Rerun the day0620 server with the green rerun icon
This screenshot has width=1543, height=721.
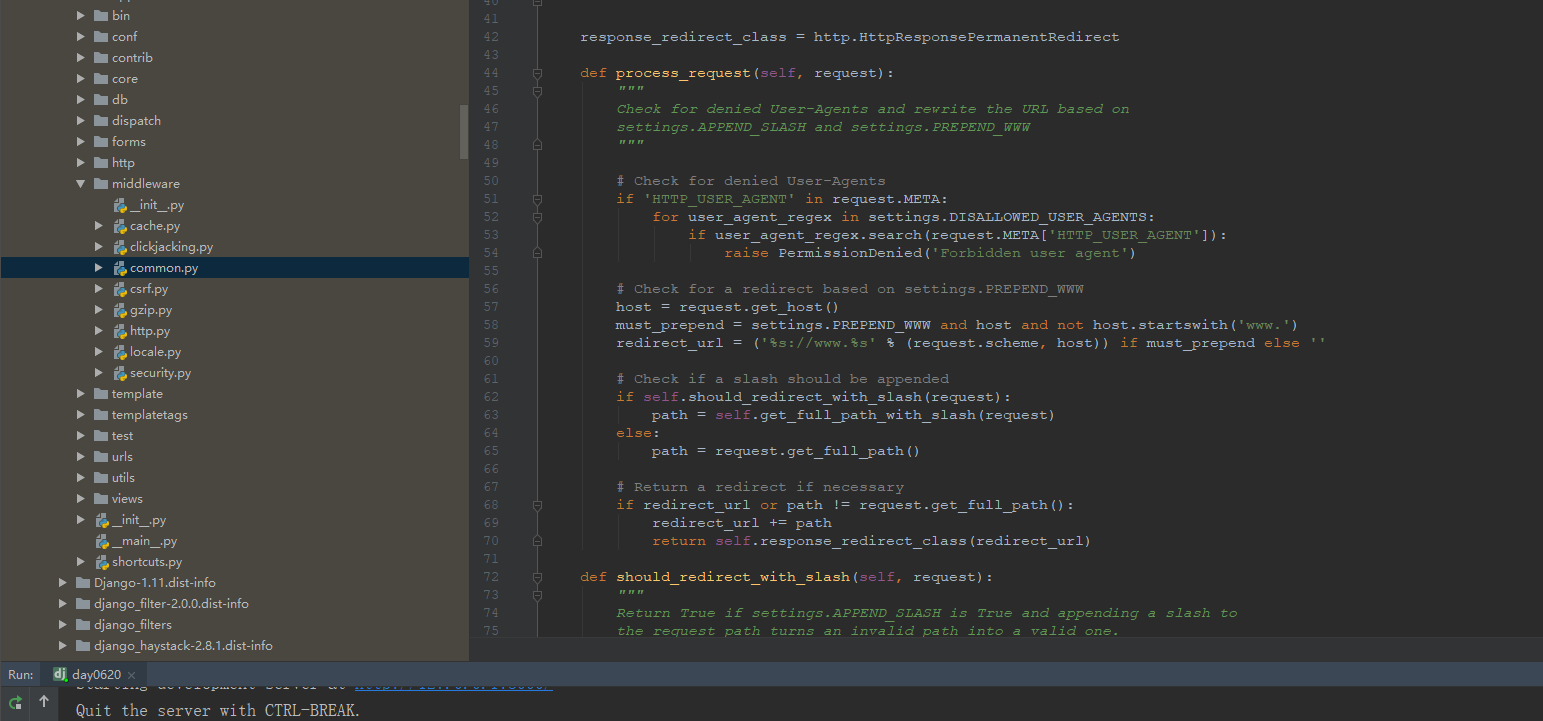[17, 703]
